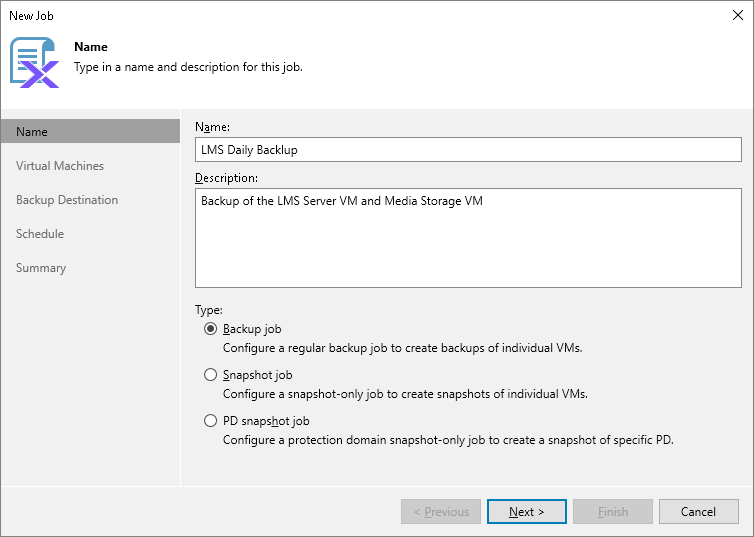Click the "Name:" label above the name field

pyautogui.click(x=212, y=127)
